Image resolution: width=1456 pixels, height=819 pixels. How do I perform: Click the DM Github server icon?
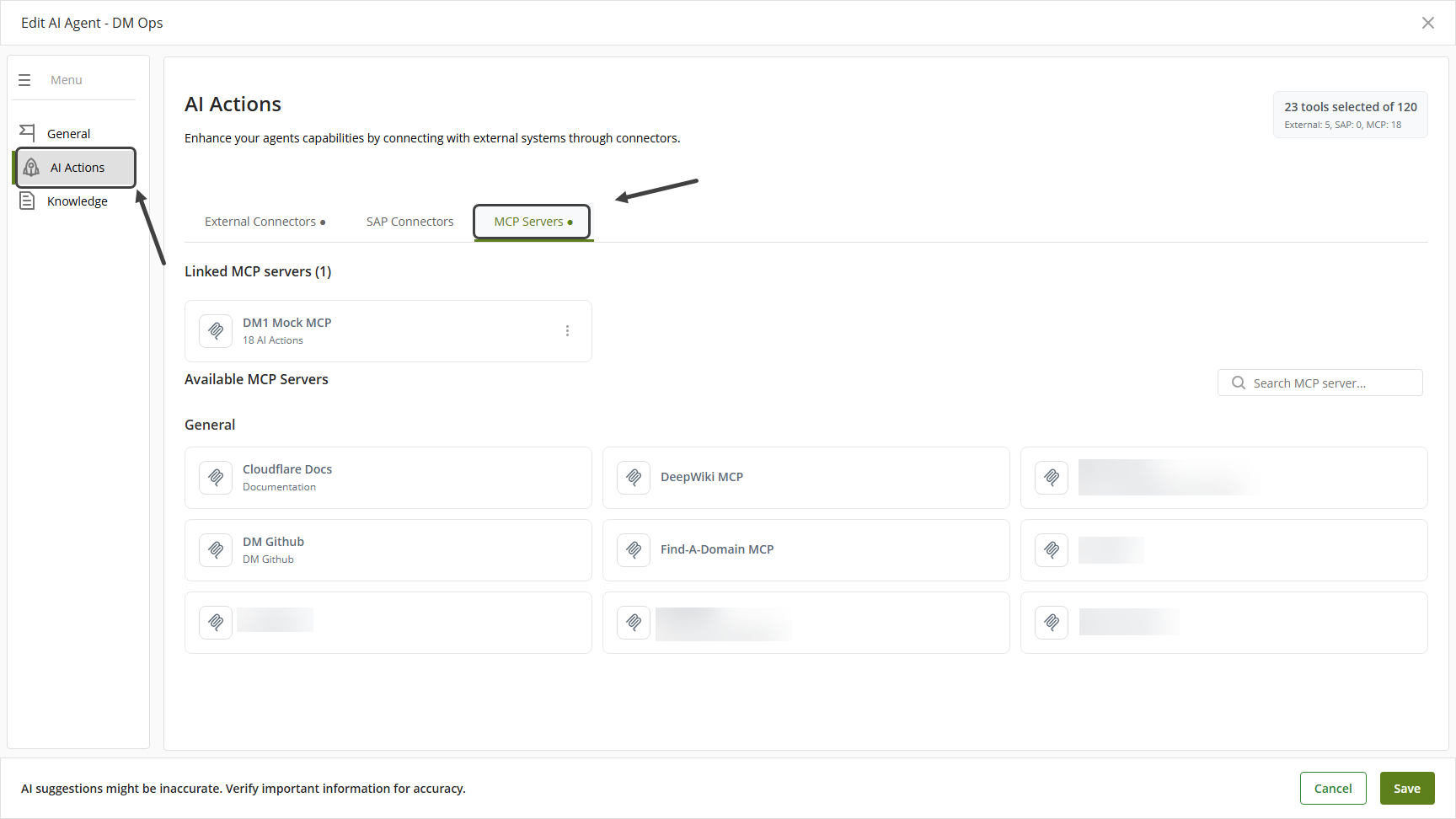pyautogui.click(x=216, y=550)
